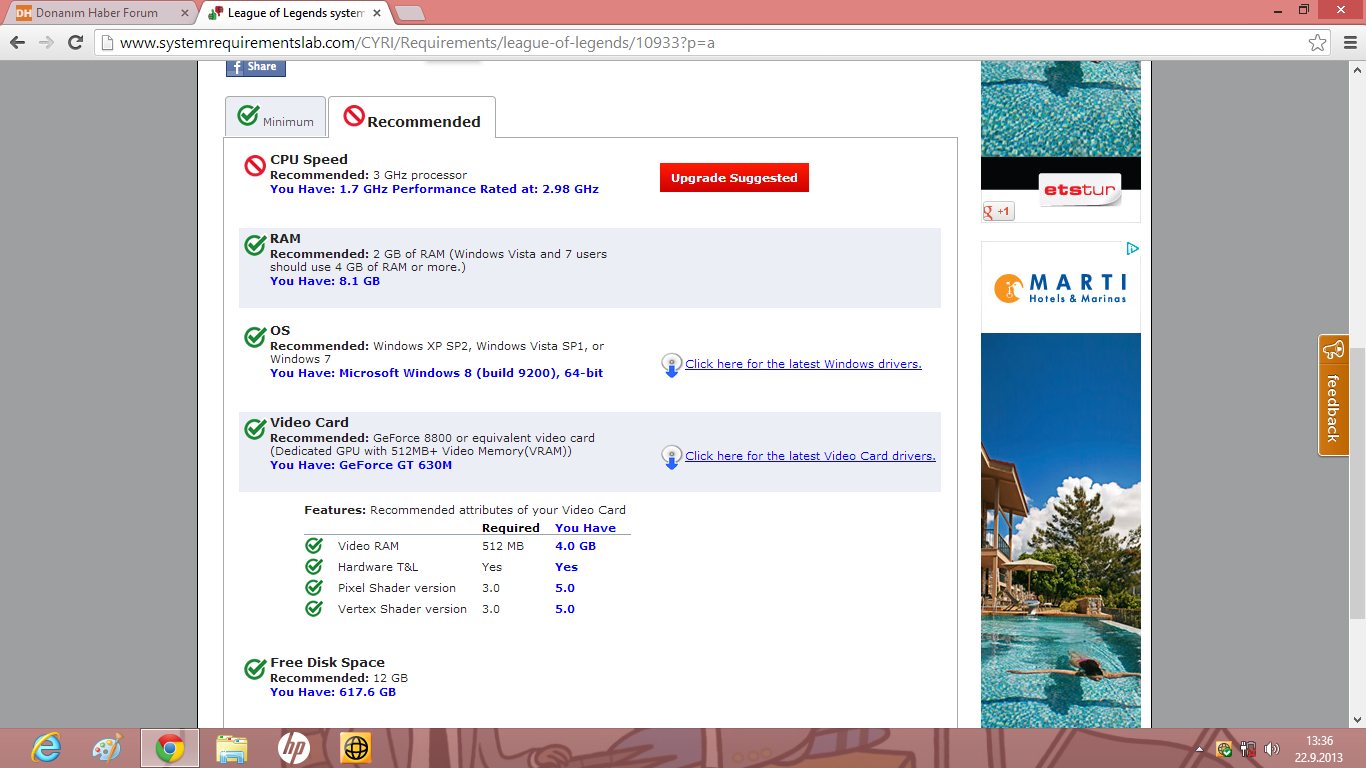Open the Chrome menu hamburger icon
This screenshot has width=1366, height=768.
pyautogui.click(x=1346, y=43)
